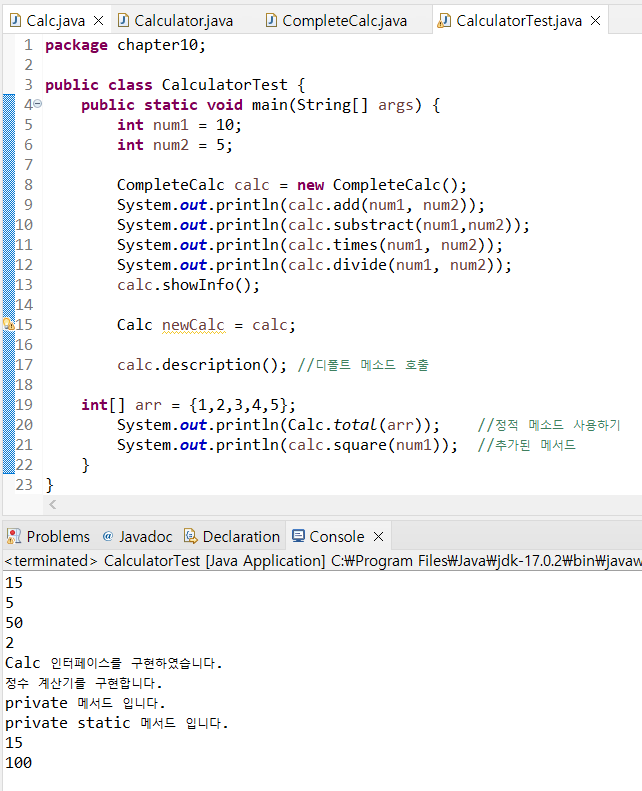Click console line 'private static 메서드 입니다.'
This screenshot has width=642, height=791.
coord(117,723)
